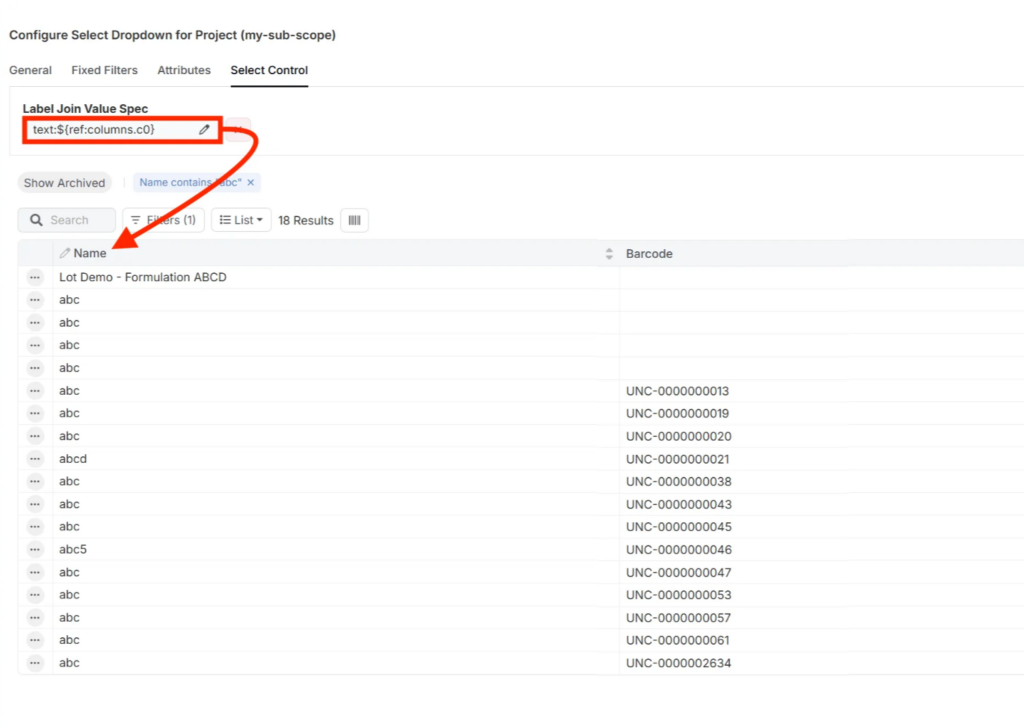1024x728 pixels.
Task: Click the Barcode column header
Action: (x=649, y=254)
